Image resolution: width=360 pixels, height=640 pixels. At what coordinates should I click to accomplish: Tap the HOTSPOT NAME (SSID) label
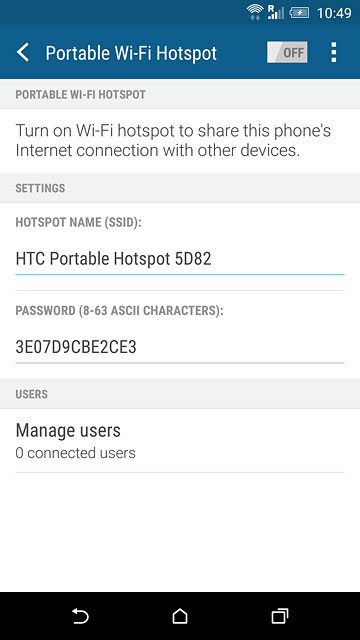pos(78,222)
